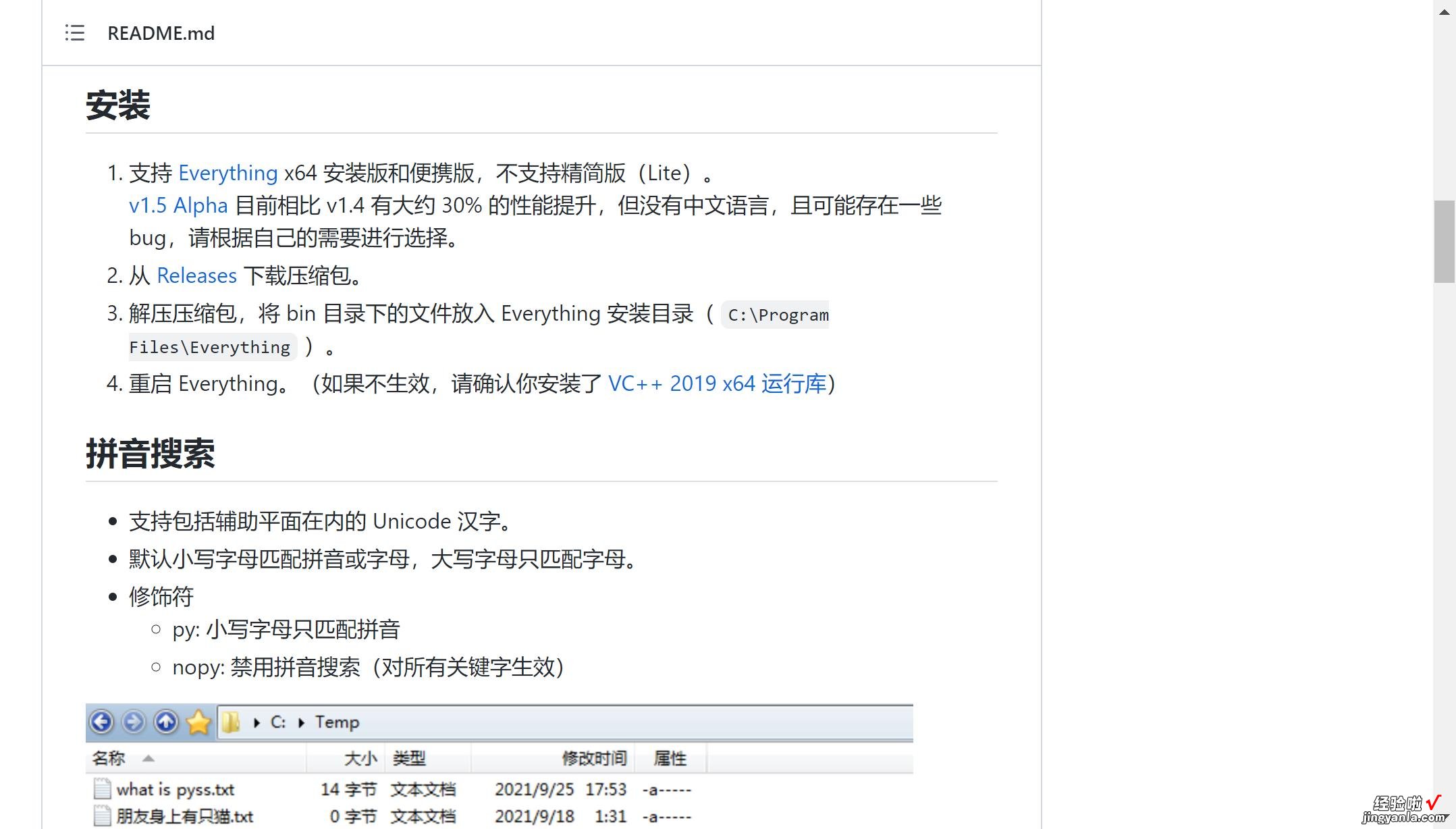Screen dimensions: 1456x829
Task: Click the C: breadcrumb in the address bar
Action: coord(277,722)
